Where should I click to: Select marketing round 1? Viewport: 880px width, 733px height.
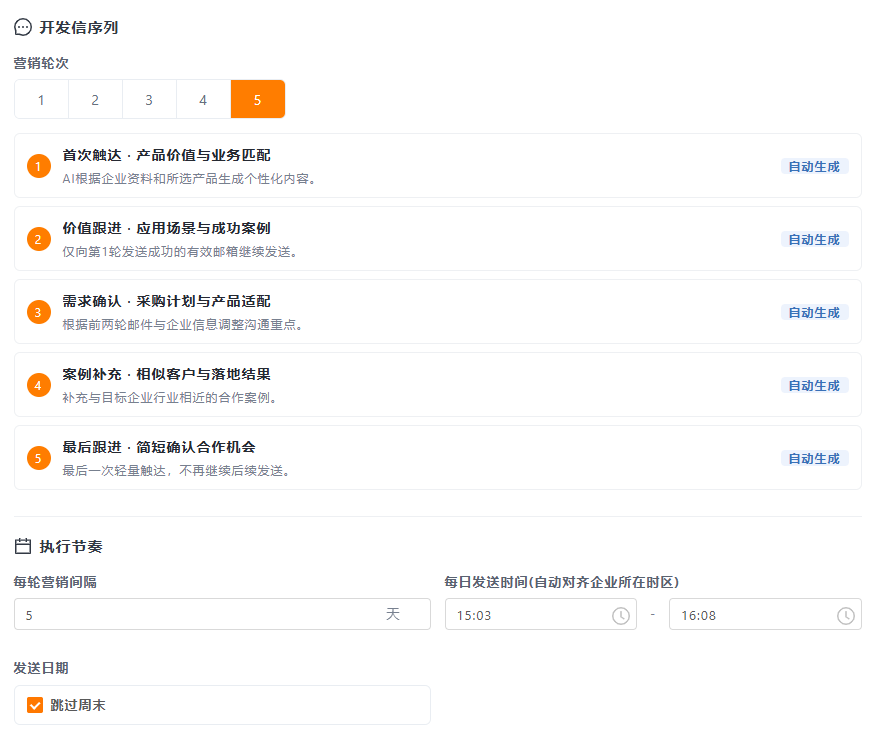point(42,99)
